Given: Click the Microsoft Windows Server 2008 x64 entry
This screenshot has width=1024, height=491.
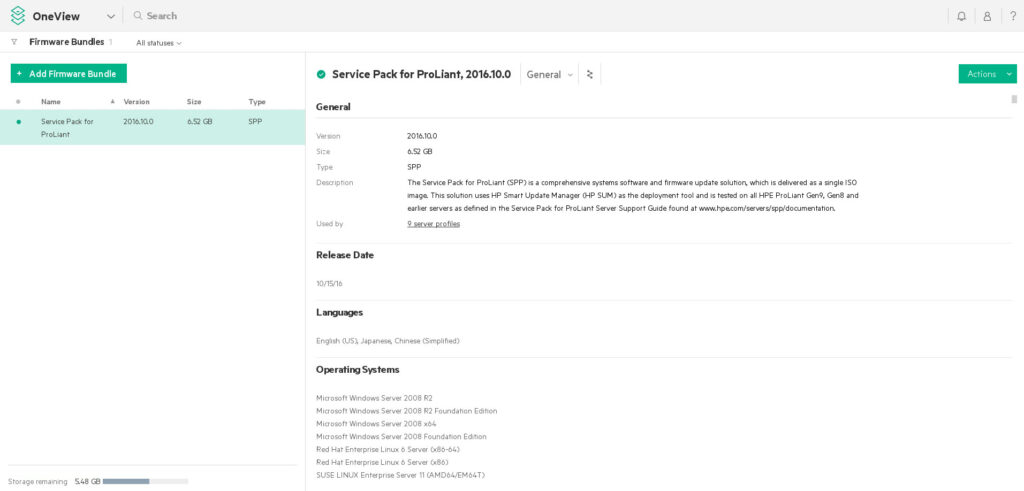Looking at the screenshot, I should pos(376,424).
